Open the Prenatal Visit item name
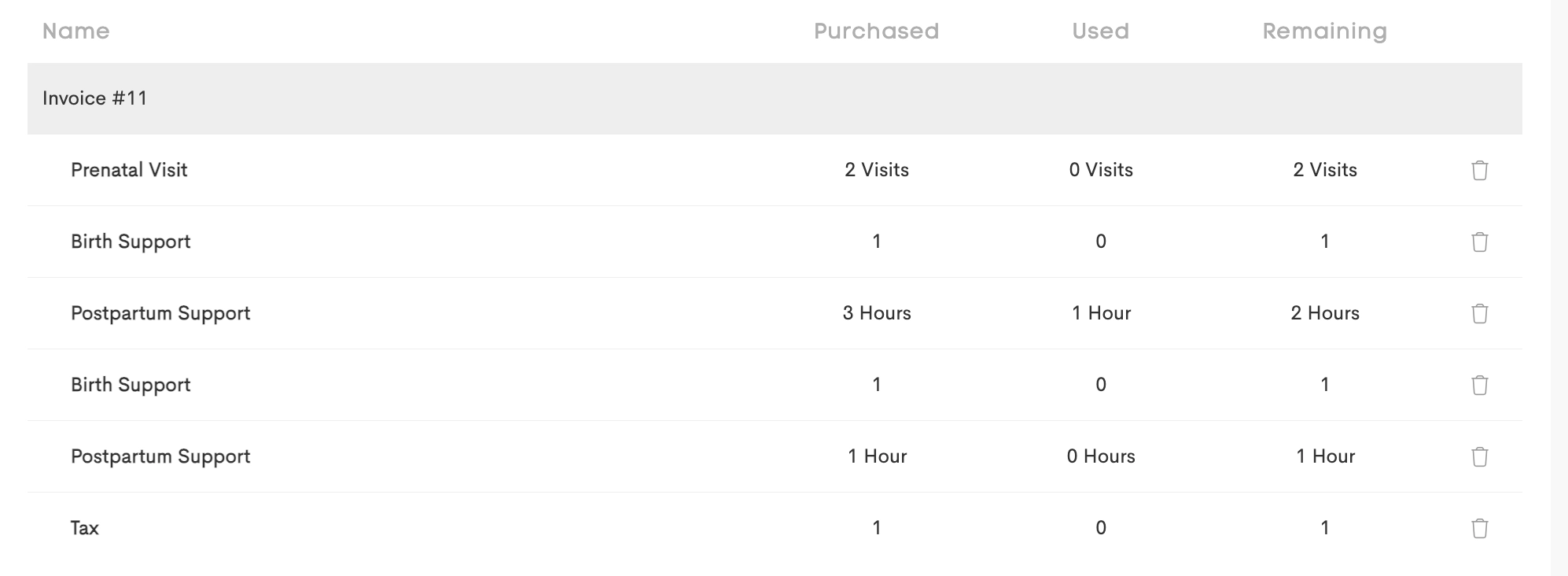 coord(129,170)
